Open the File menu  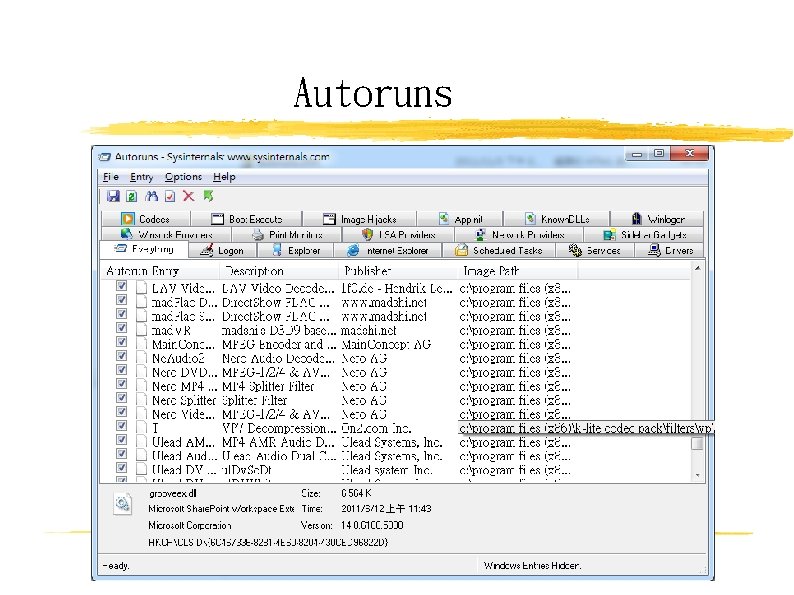point(110,177)
